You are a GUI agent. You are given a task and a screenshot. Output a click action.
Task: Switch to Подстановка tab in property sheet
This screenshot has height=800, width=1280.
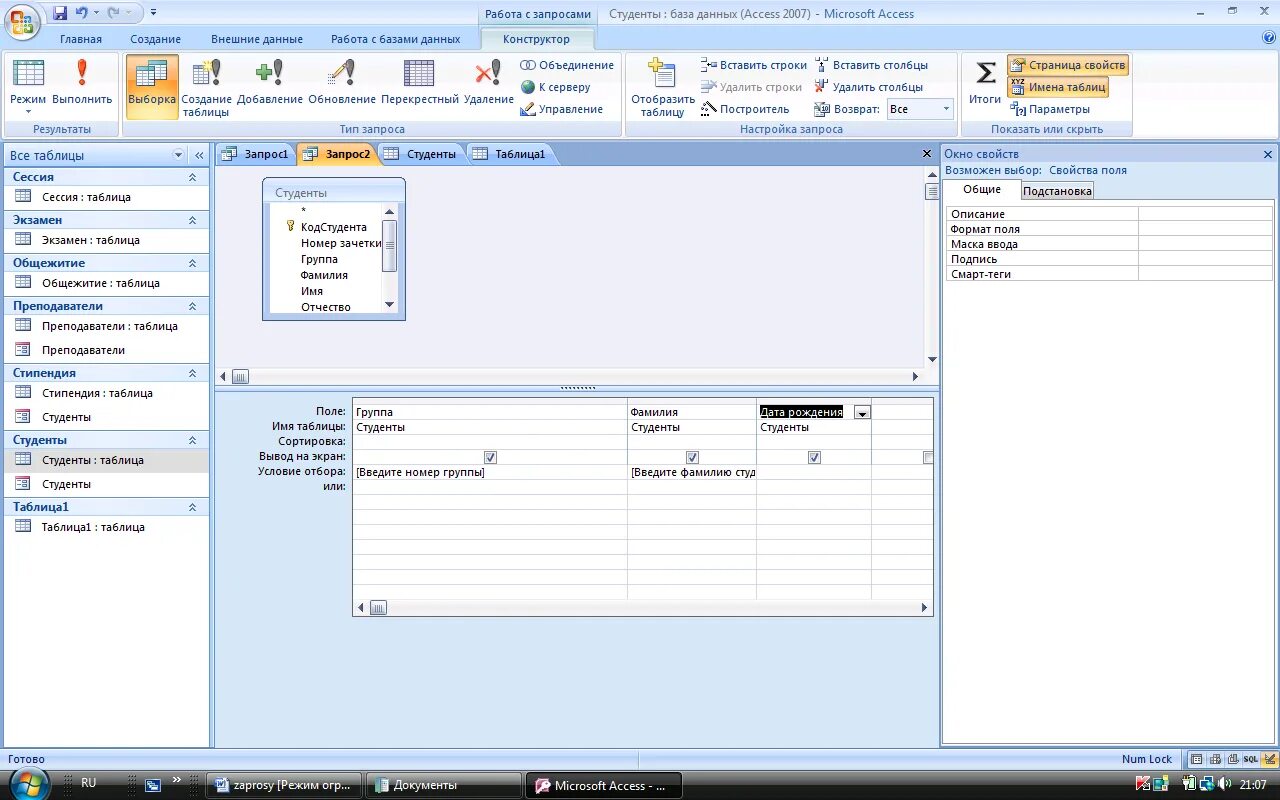coord(1057,191)
